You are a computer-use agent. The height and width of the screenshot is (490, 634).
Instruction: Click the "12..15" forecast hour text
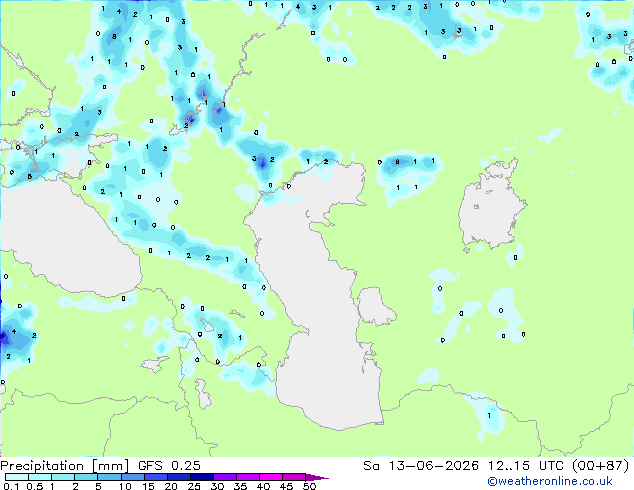[x=508, y=465]
